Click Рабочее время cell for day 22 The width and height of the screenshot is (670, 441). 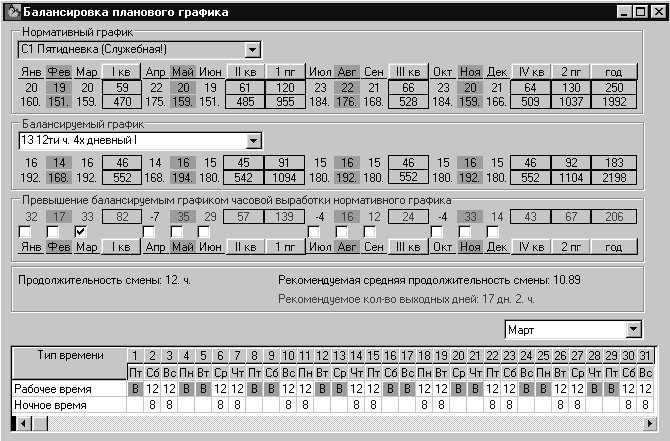tap(492, 389)
